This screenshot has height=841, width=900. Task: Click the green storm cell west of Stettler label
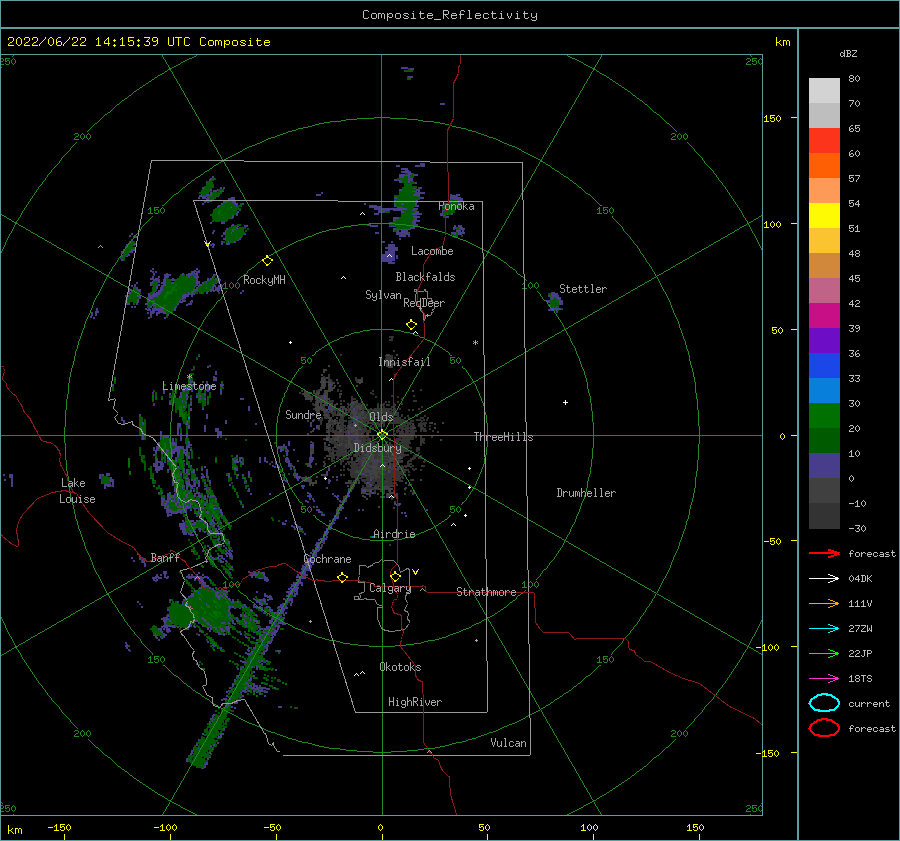(554, 301)
